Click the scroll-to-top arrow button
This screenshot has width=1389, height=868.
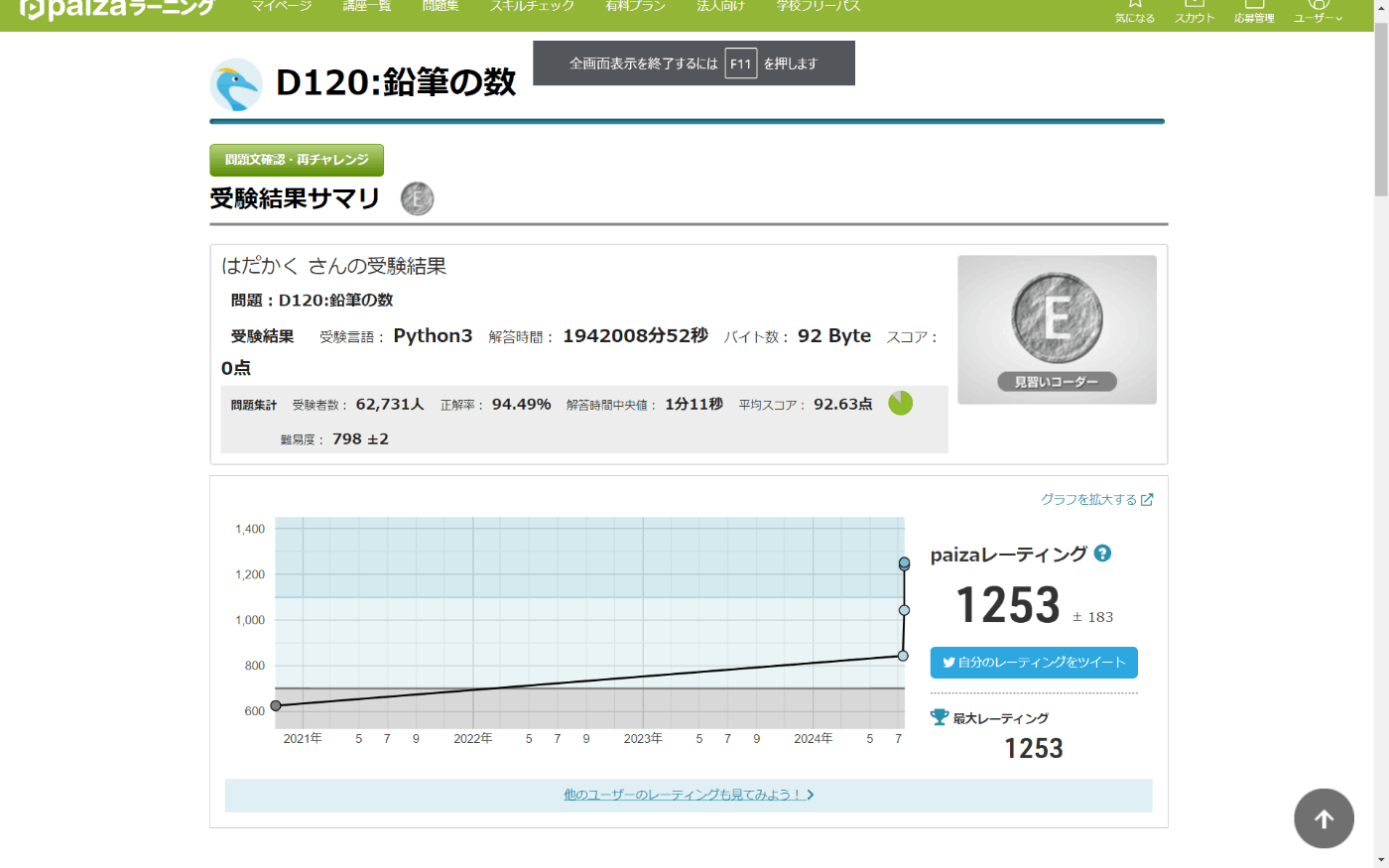pyautogui.click(x=1324, y=818)
